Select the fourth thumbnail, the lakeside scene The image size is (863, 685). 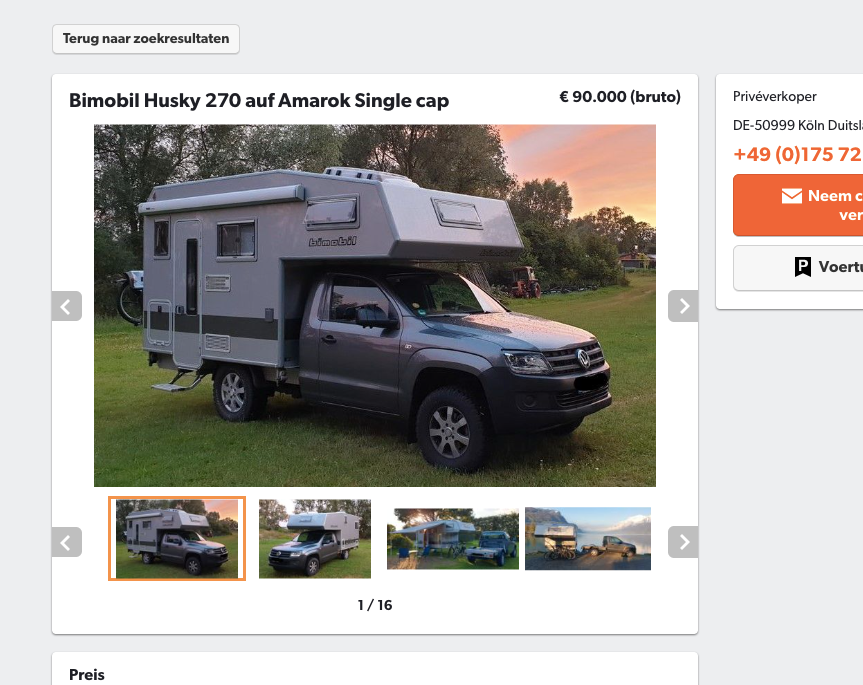[588, 539]
